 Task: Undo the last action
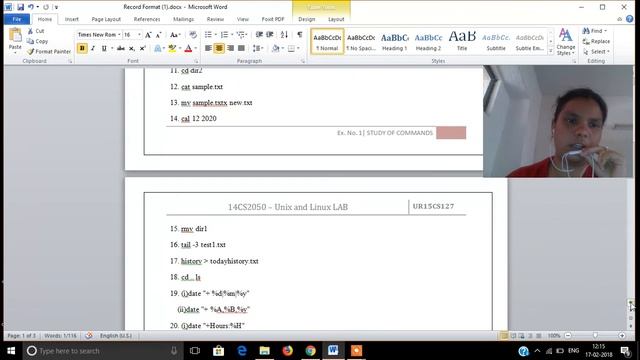pyautogui.click(x=31, y=7)
